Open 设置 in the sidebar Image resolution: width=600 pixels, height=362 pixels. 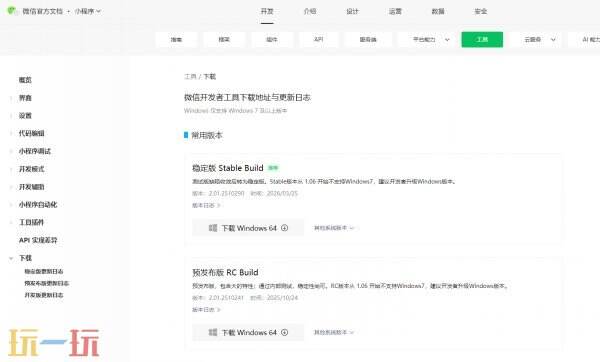tap(25, 116)
